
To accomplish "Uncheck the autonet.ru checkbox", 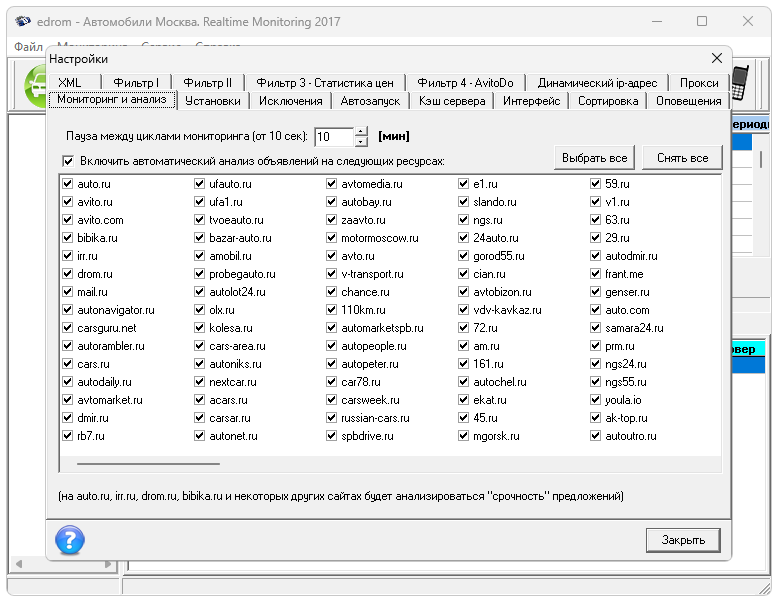I will click(199, 436).
